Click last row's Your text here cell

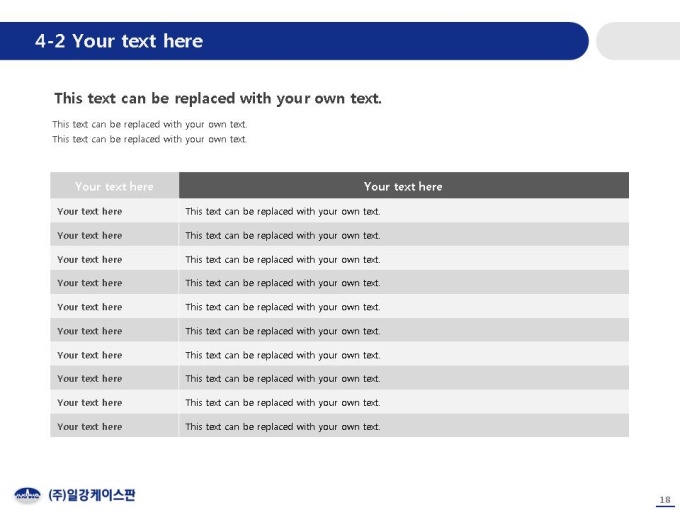click(114, 426)
